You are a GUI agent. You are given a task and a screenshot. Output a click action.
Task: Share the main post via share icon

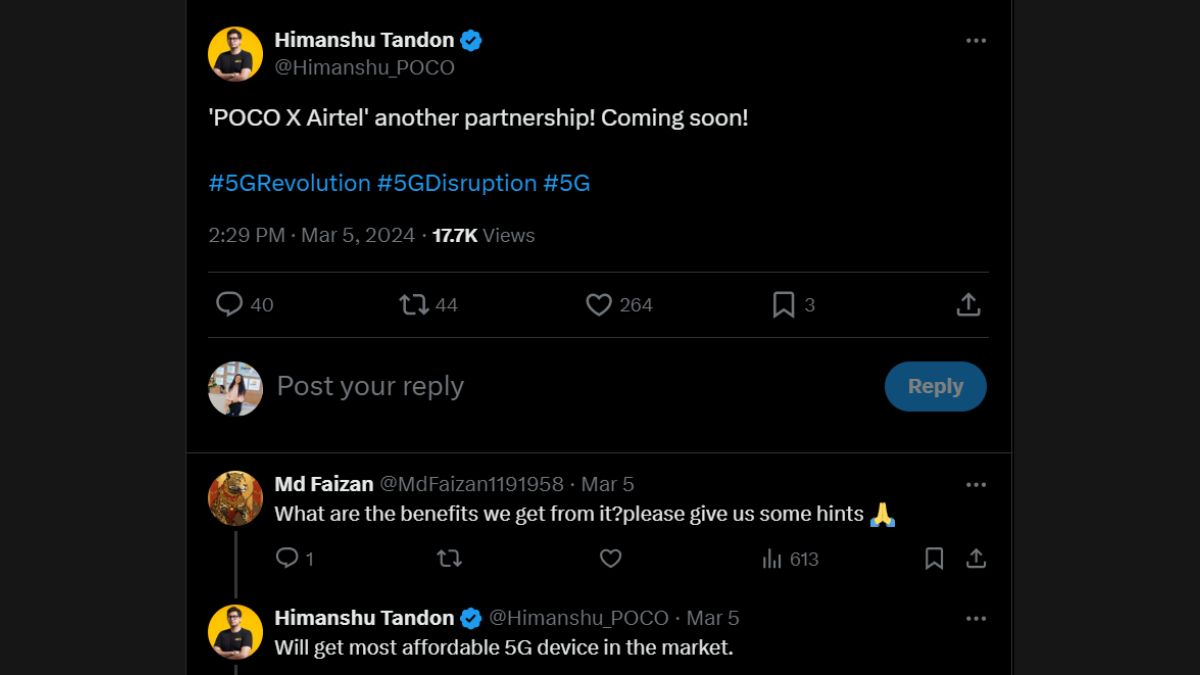pos(968,304)
